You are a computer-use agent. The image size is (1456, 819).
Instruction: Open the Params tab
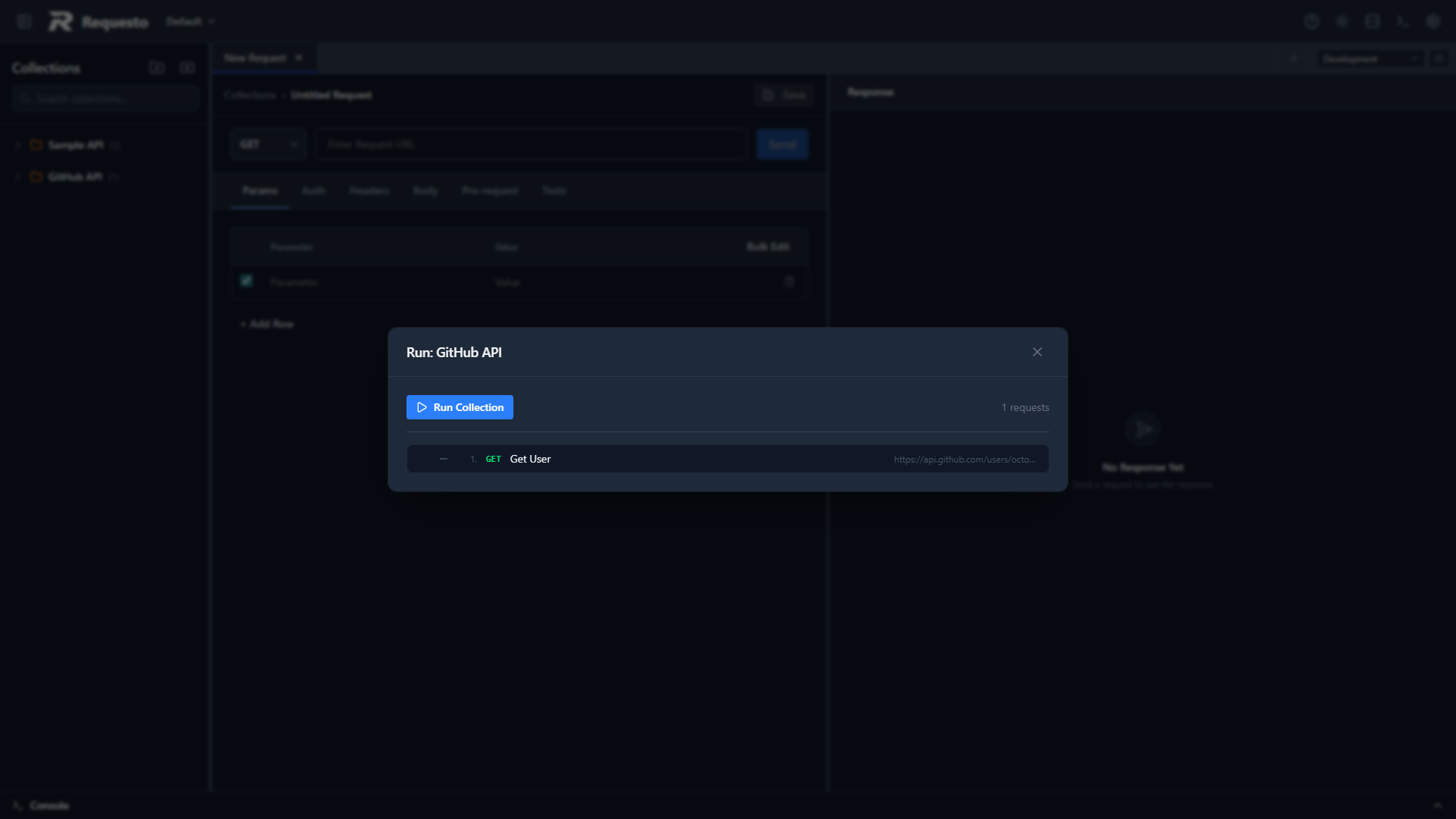(x=260, y=190)
